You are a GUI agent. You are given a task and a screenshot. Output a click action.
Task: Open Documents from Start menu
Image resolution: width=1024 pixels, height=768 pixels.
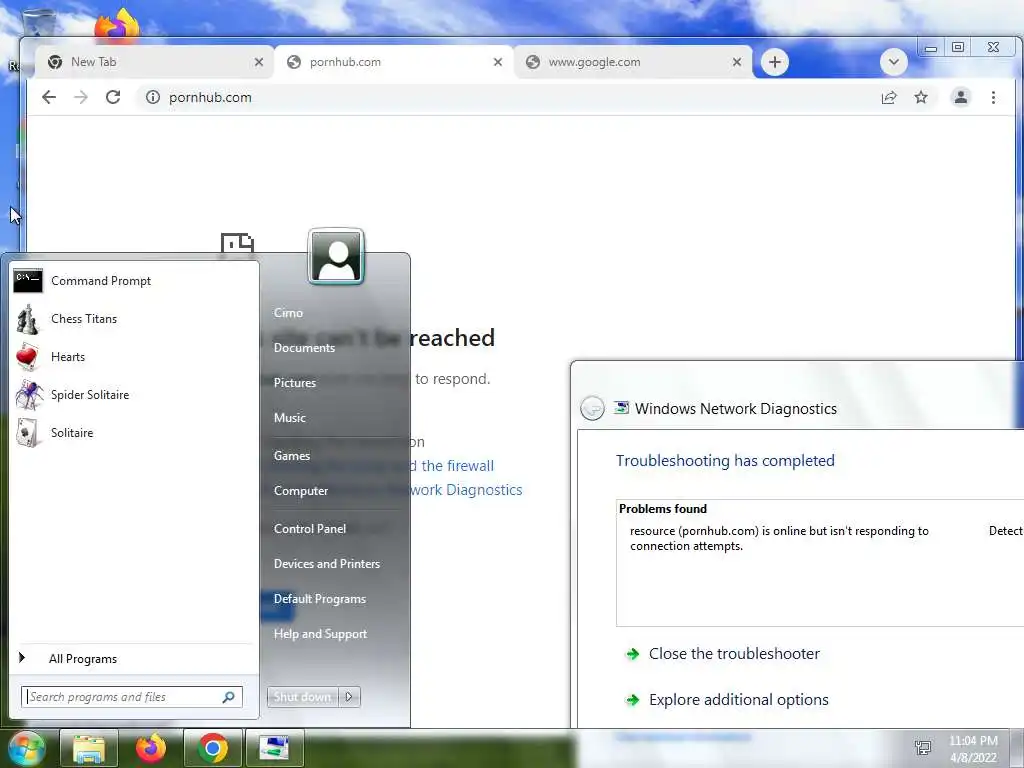coord(304,348)
